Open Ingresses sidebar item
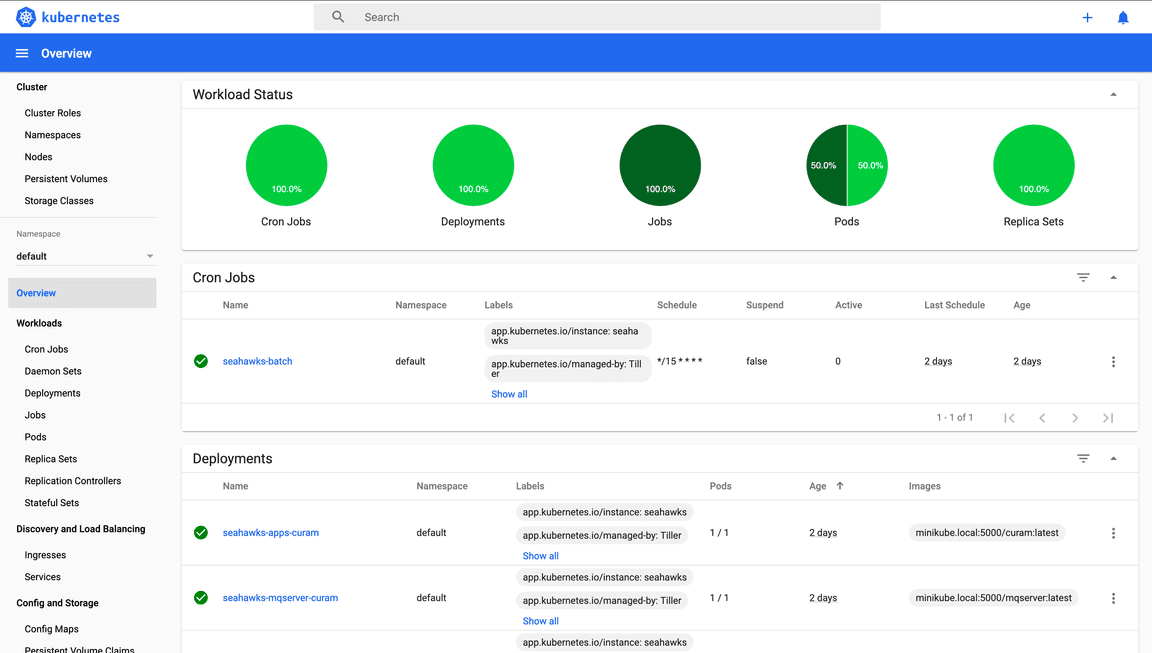This screenshot has width=1152, height=653. click(45, 555)
